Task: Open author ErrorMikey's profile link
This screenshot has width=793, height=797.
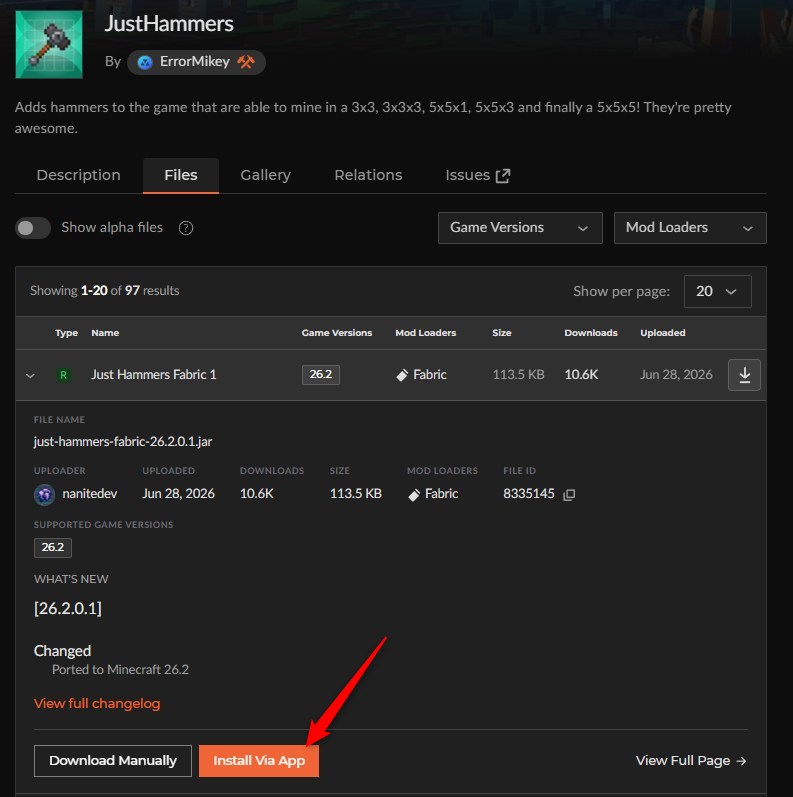Action: [195, 62]
